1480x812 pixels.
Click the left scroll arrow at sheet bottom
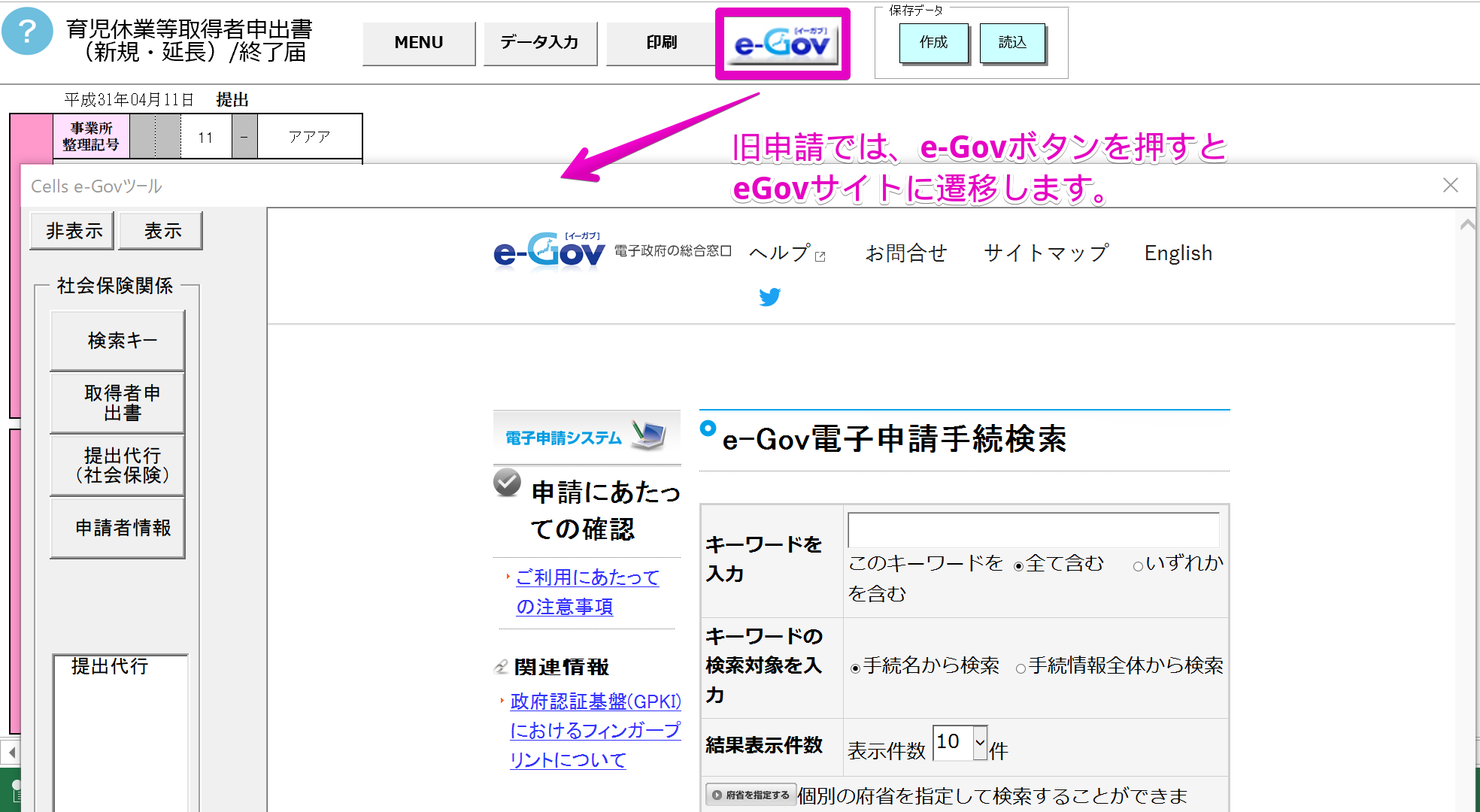[x=11, y=752]
